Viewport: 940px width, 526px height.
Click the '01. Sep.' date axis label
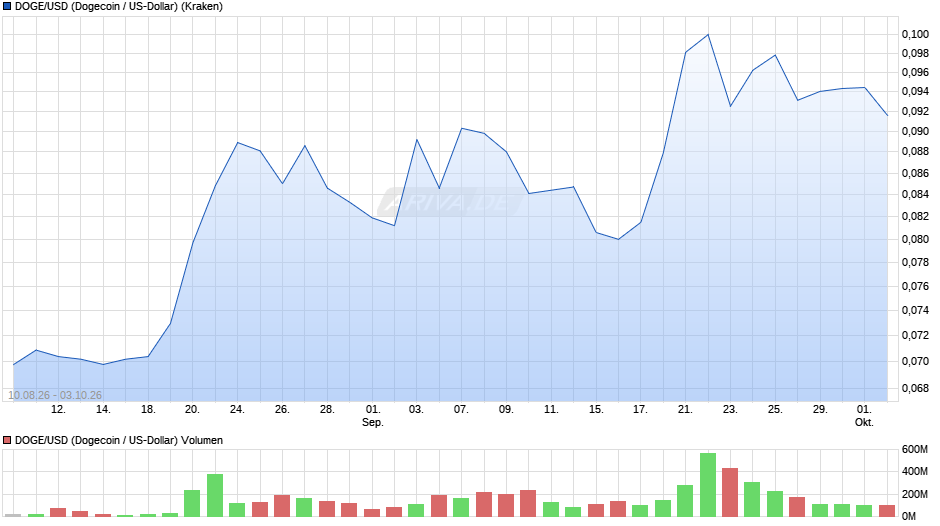point(373,416)
